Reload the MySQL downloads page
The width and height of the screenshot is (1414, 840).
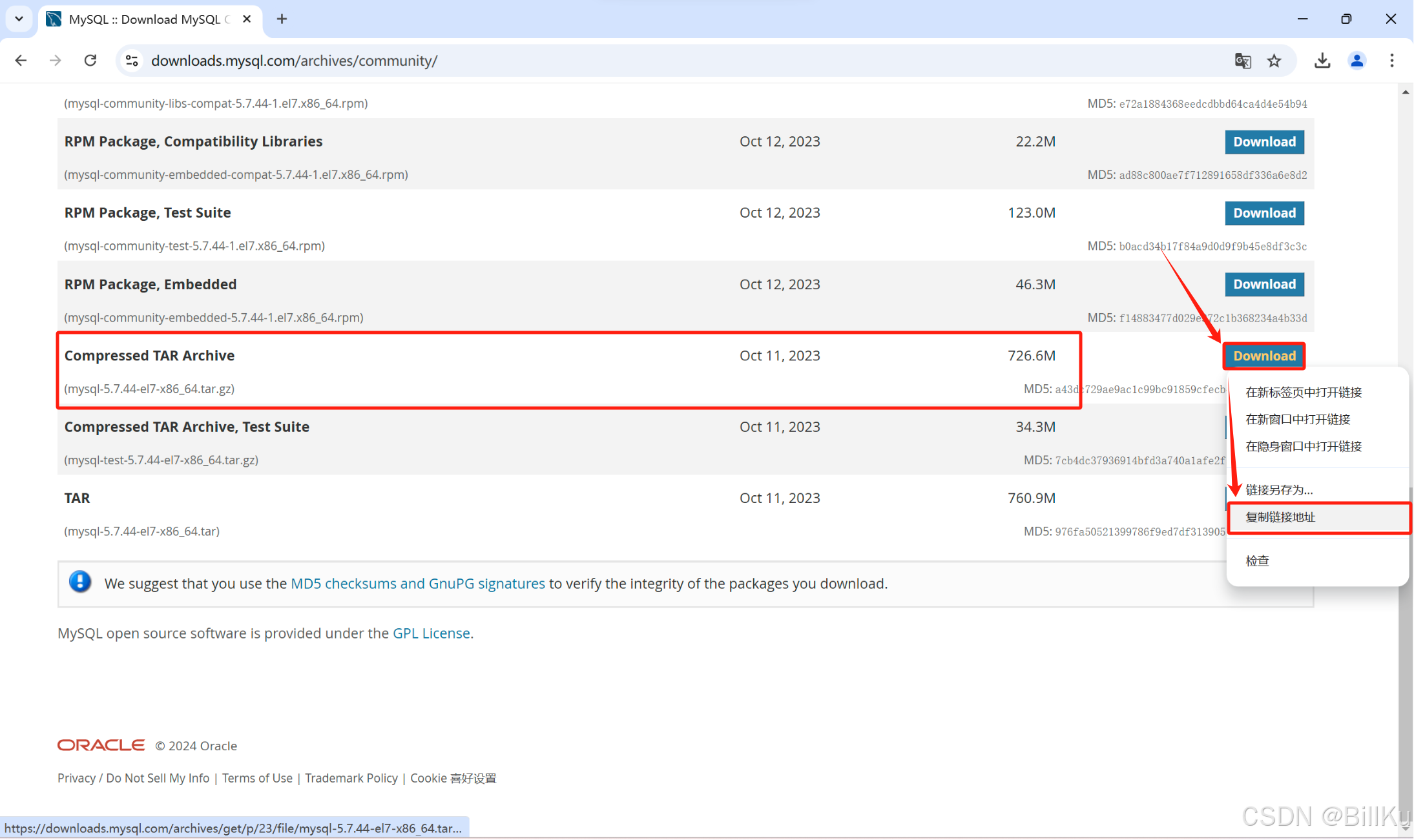tap(90, 61)
